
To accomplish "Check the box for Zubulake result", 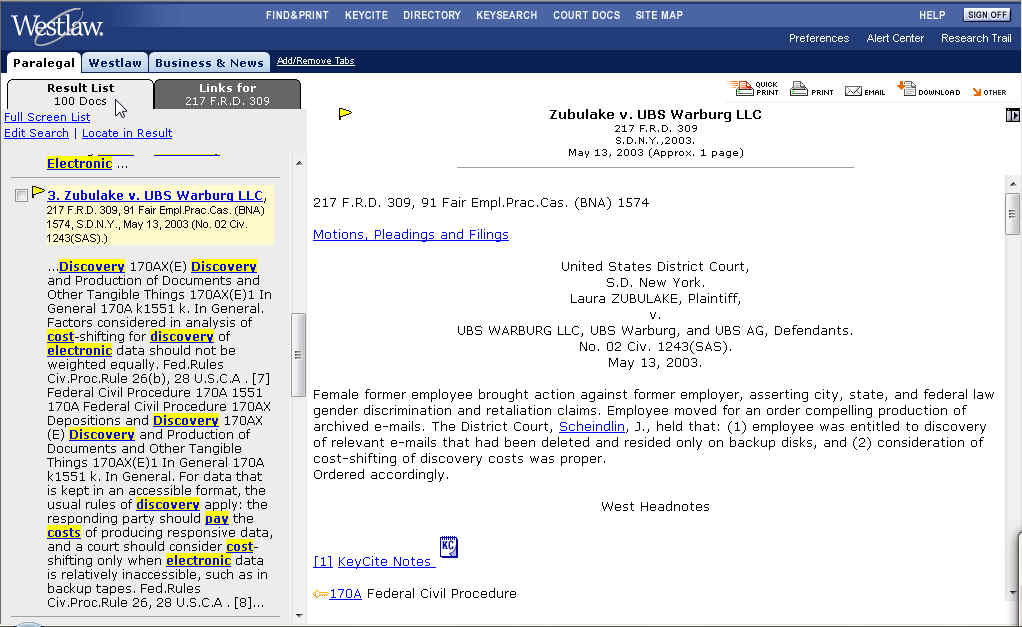I will point(21,196).
